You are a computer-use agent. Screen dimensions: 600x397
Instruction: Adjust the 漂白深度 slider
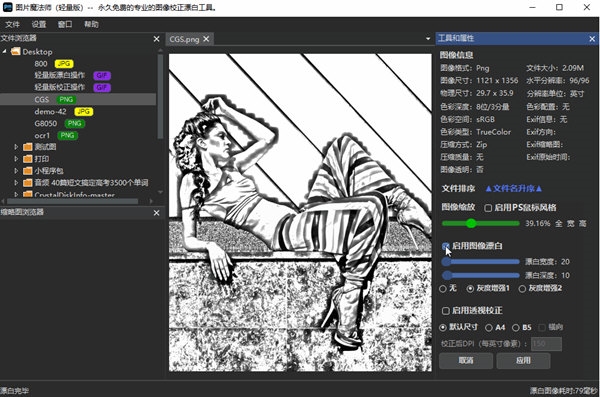(481, 275)
